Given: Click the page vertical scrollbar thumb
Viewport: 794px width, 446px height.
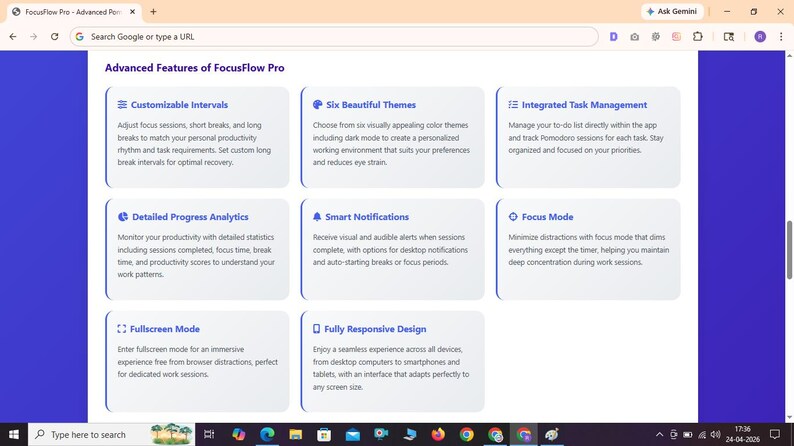Looking at the screenshot, I should click(x=789, y=250).
